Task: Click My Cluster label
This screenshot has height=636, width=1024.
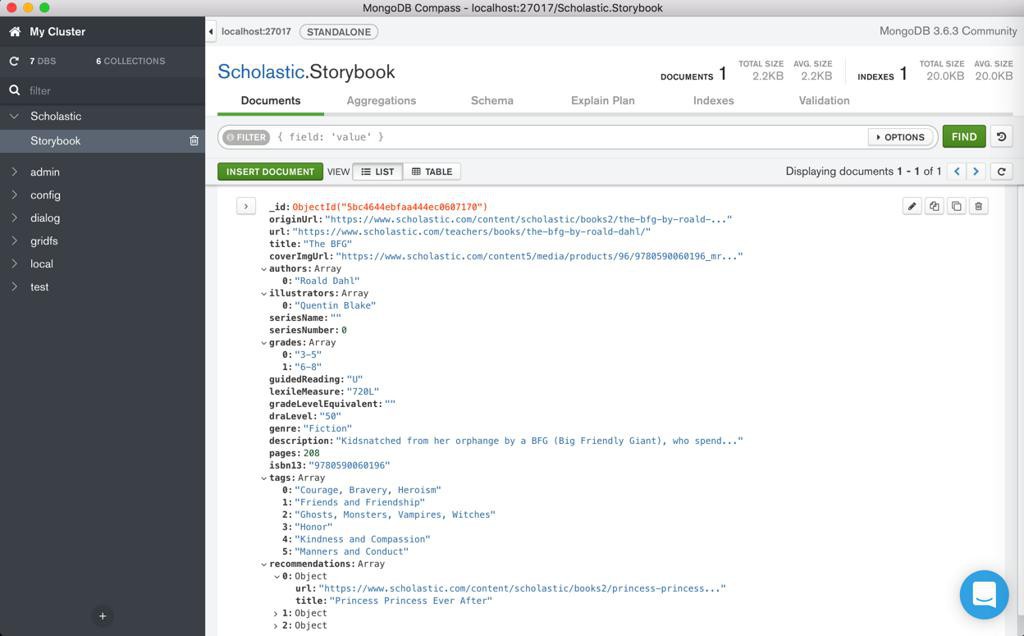Action: [57, 31]
